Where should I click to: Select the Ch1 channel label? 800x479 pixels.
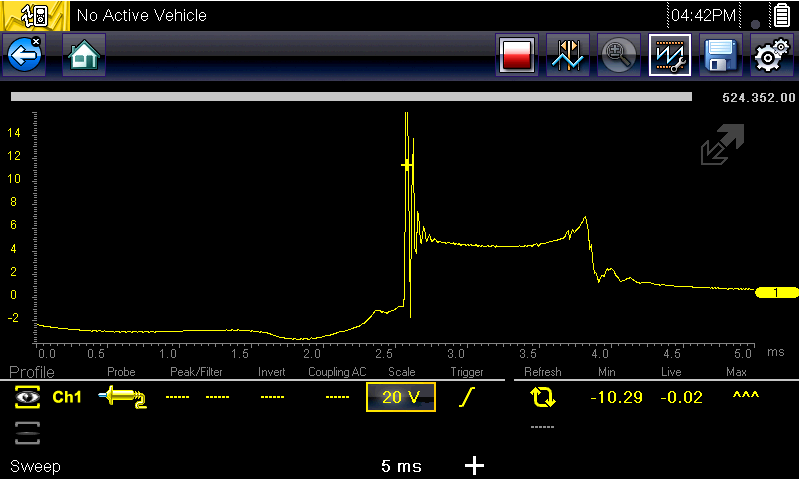67,397
